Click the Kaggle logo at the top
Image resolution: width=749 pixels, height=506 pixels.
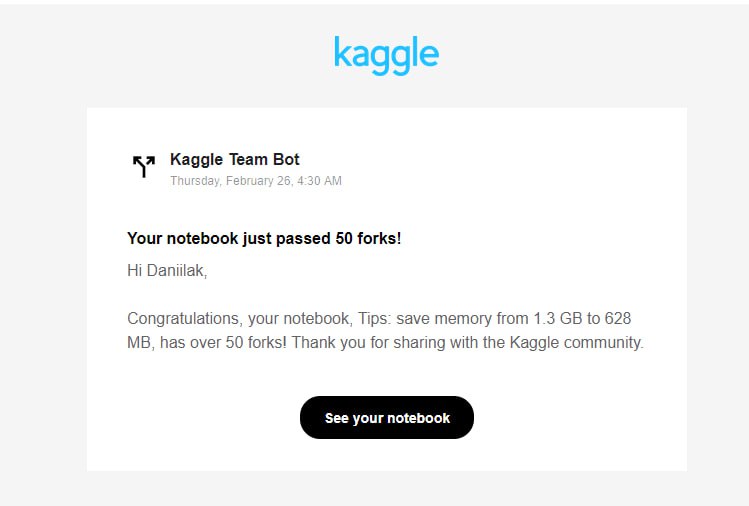click(386, 54)
